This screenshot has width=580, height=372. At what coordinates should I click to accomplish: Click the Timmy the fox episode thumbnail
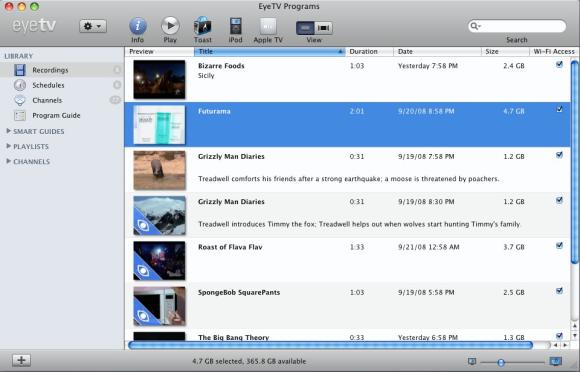159,215
